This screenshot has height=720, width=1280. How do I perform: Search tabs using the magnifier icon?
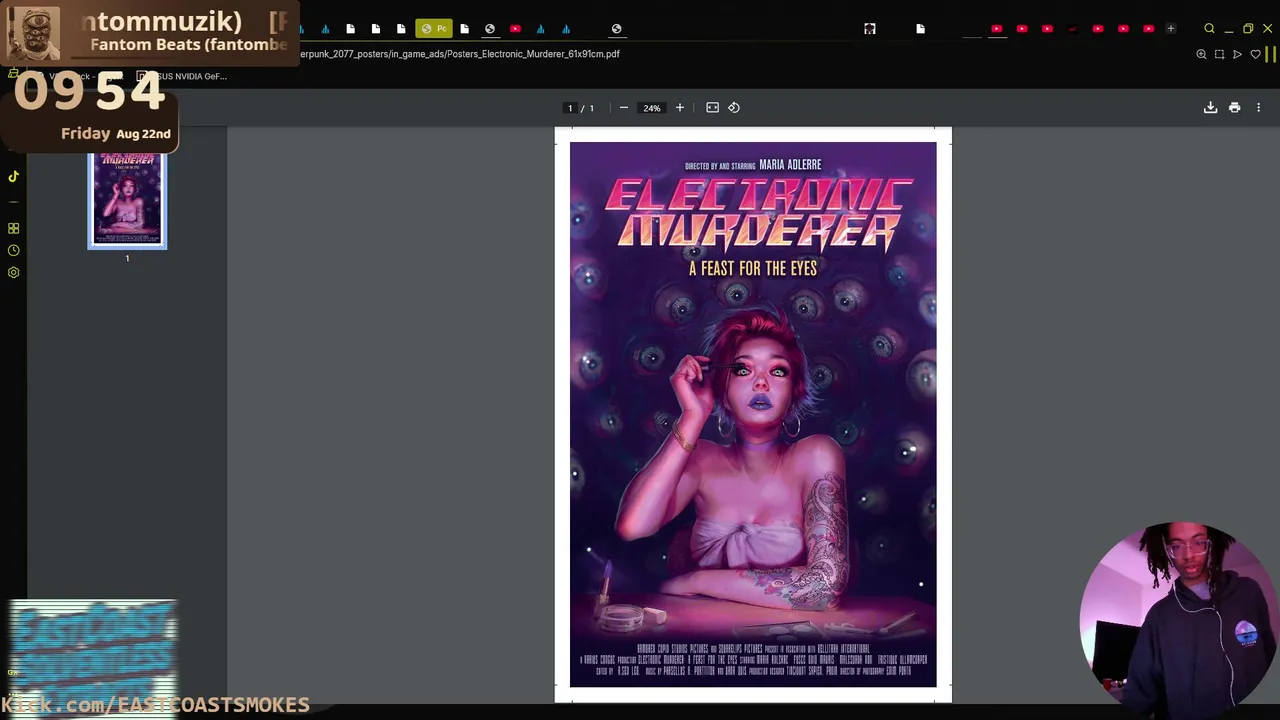[x=1209, y=28]
